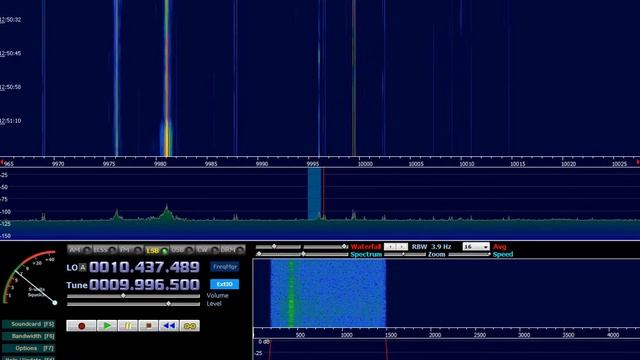This screenshot has width=640, height=360.
Task: Click the LO frequency display 0010.437.489
Action: tap(144, 267)
